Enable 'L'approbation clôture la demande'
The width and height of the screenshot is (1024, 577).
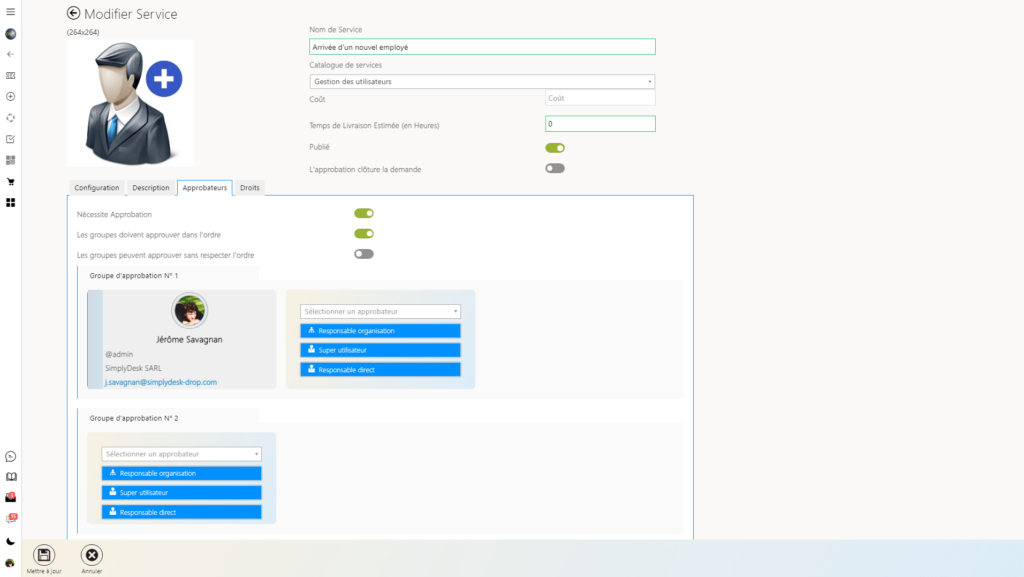557,168
